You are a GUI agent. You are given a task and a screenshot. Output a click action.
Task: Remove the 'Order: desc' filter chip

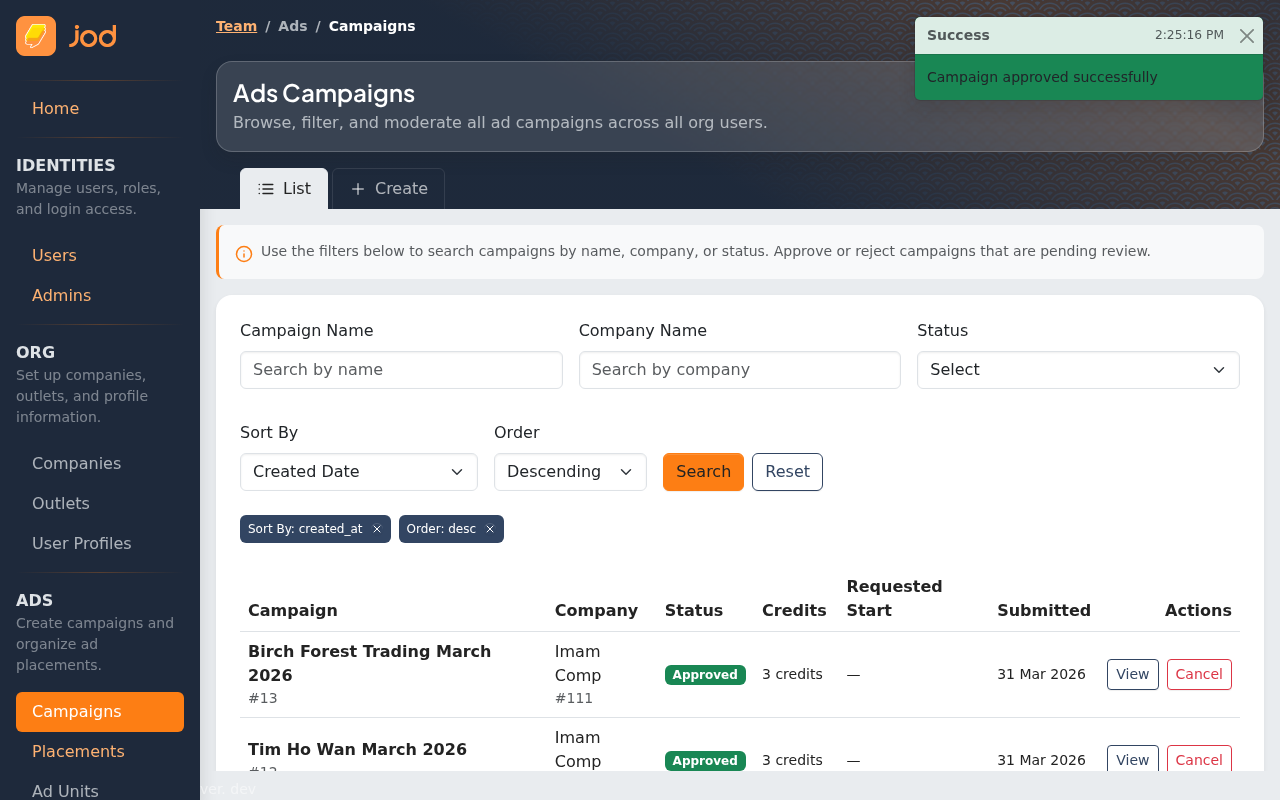[490, 529]
